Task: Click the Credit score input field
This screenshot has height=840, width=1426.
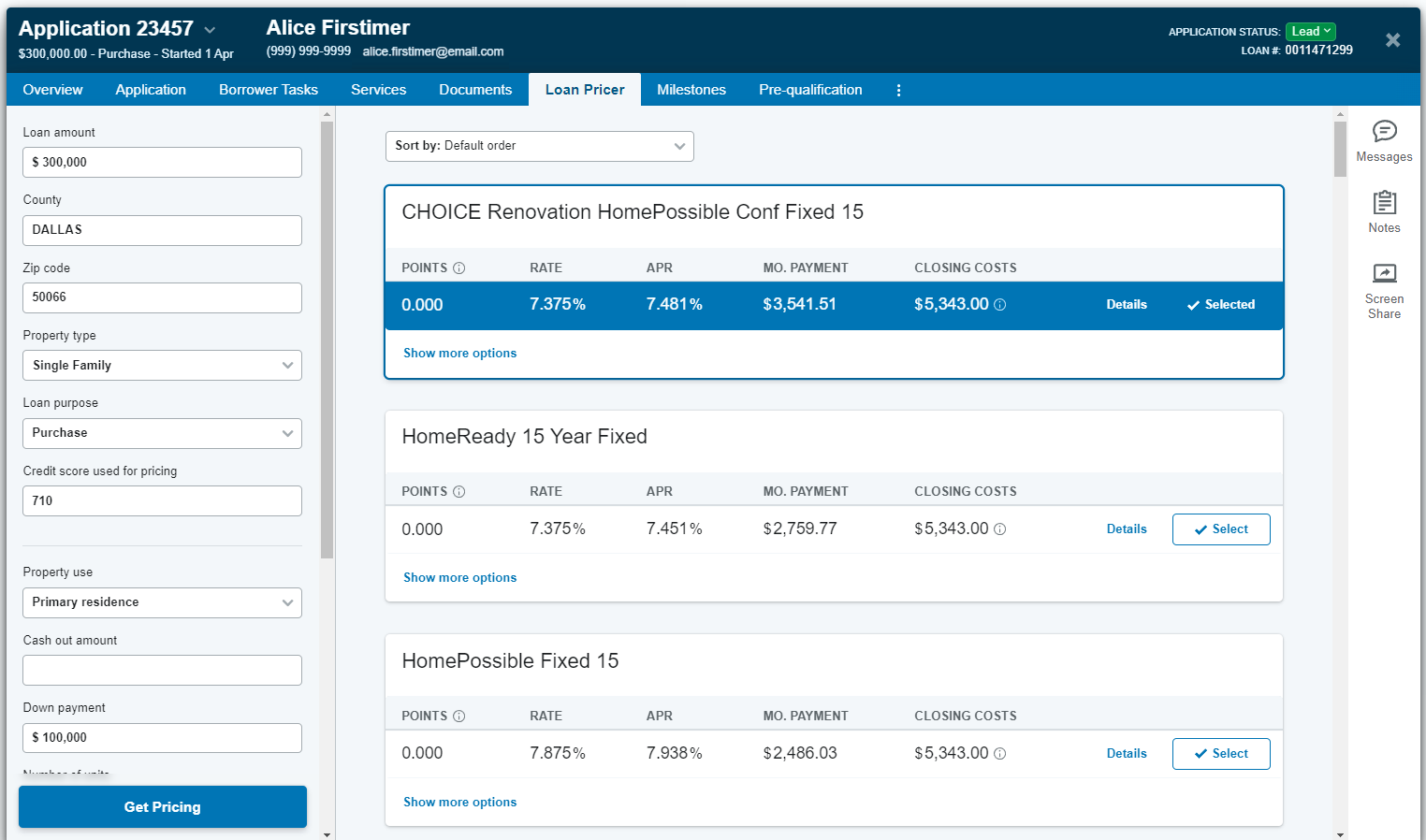Action: (x=162, y=501)
